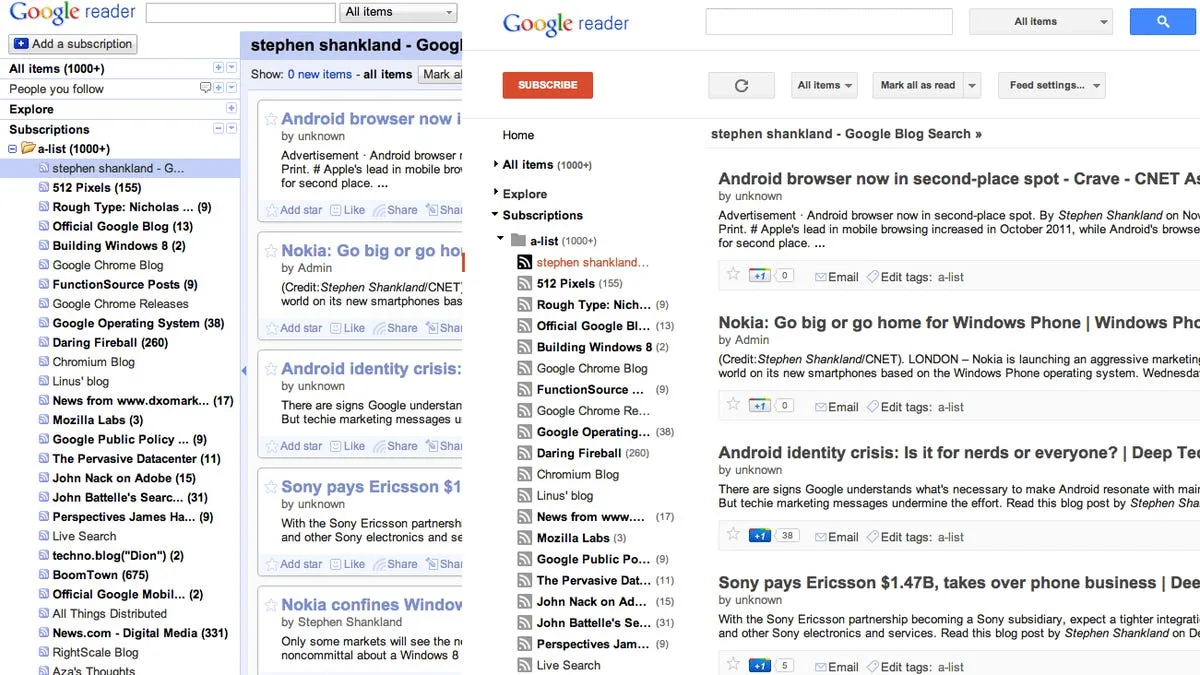Star the old-design Sony pays Ericsson article
1200x675 pixels.
(x=271, y=487)
